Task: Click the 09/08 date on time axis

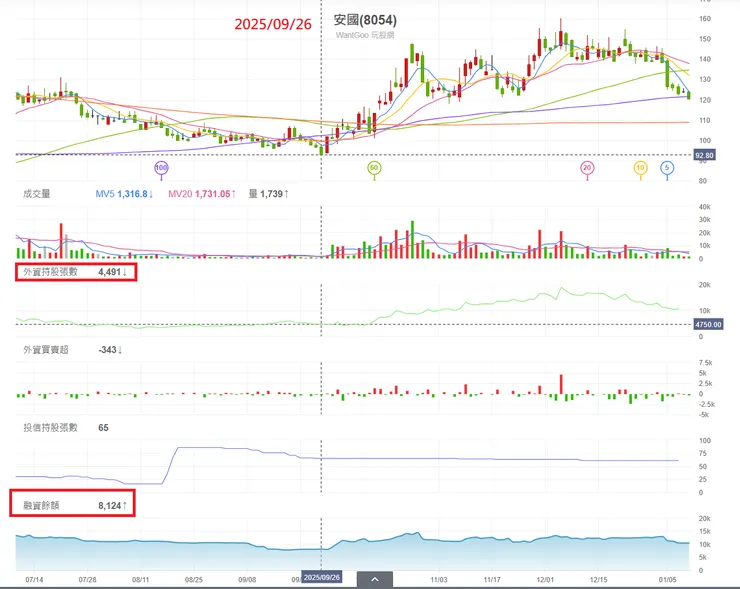Action: pyautogui.click(x=247, y=580)
